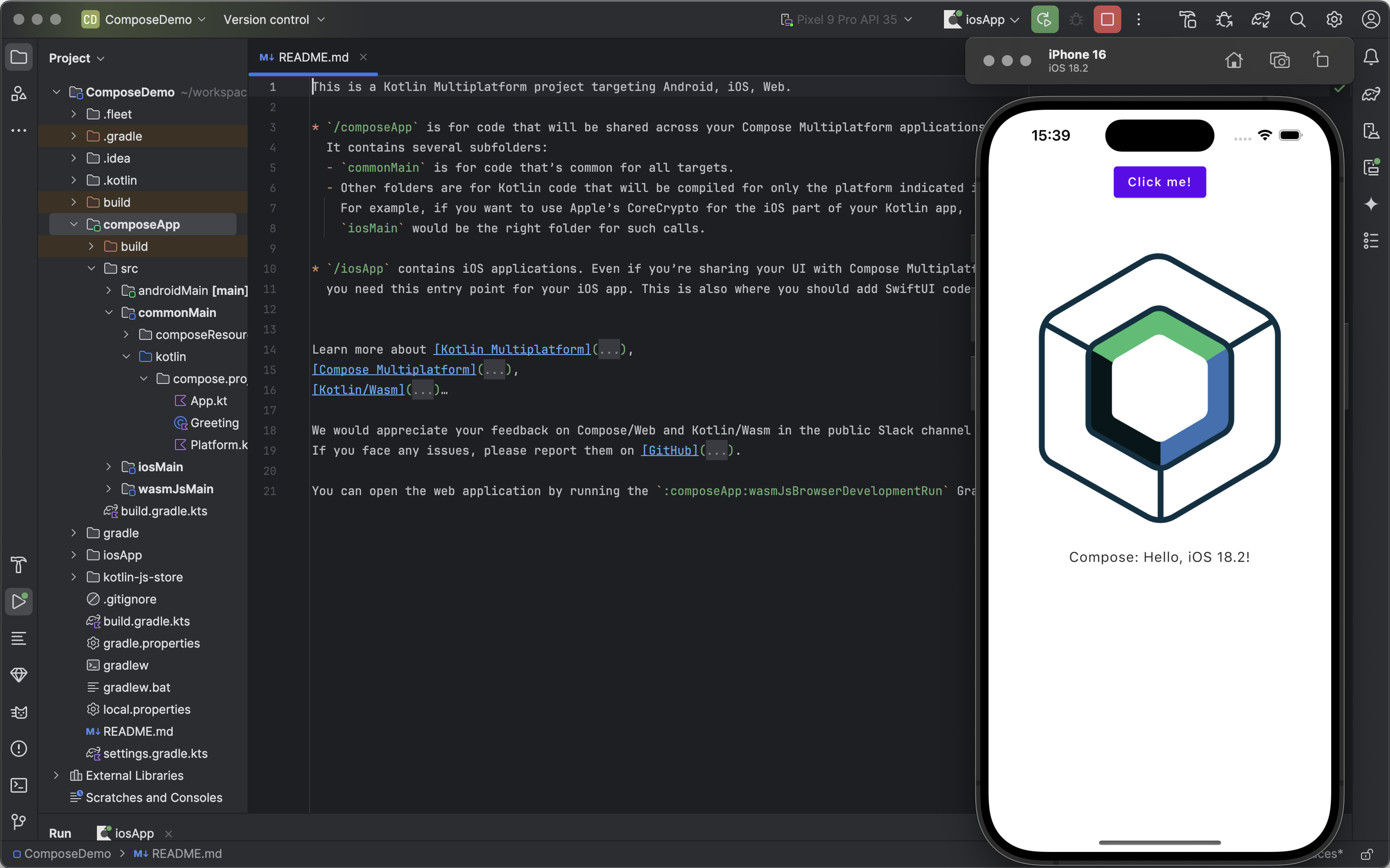Open the Run tool window icon
The width and height of the screenshot is (1390, 868).
(x=19, y=602)
